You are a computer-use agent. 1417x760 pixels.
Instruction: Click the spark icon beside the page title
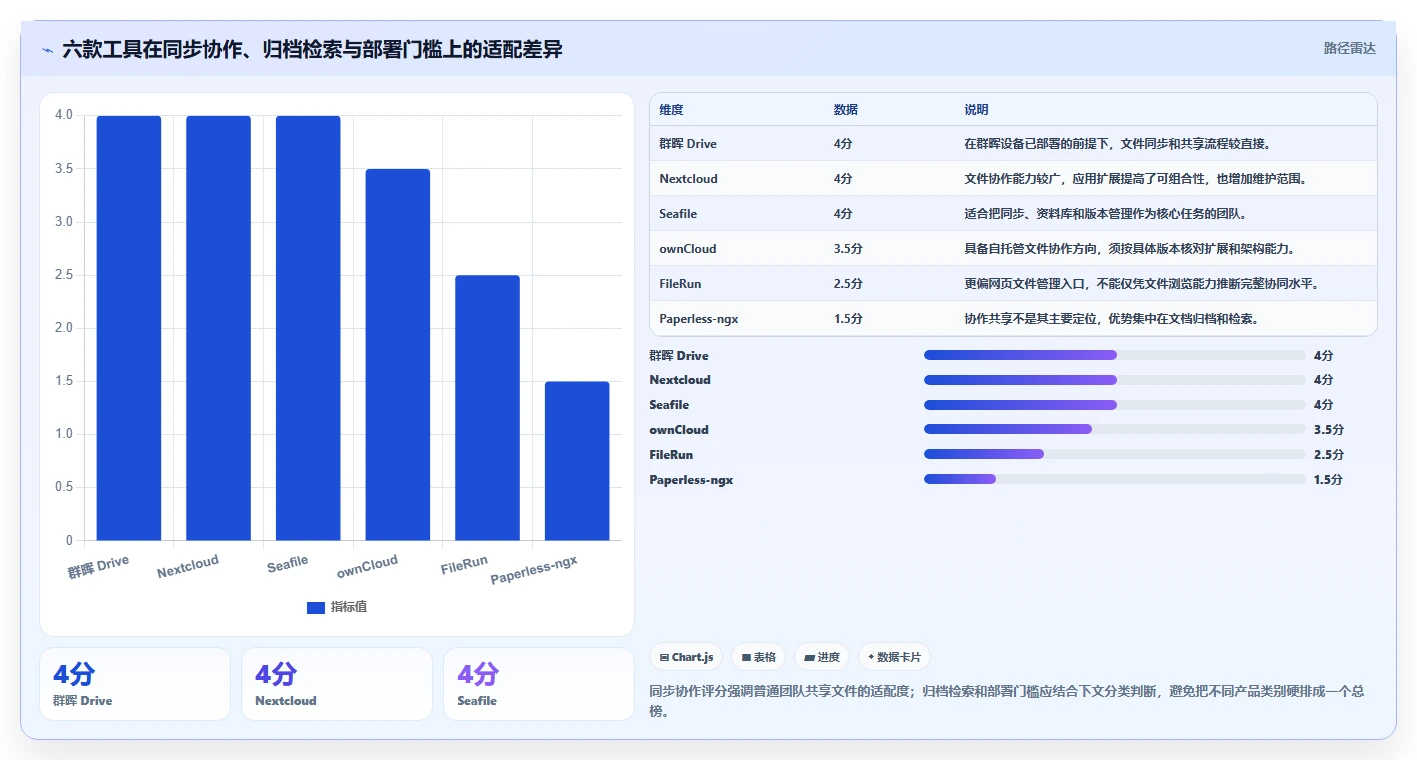47,49
